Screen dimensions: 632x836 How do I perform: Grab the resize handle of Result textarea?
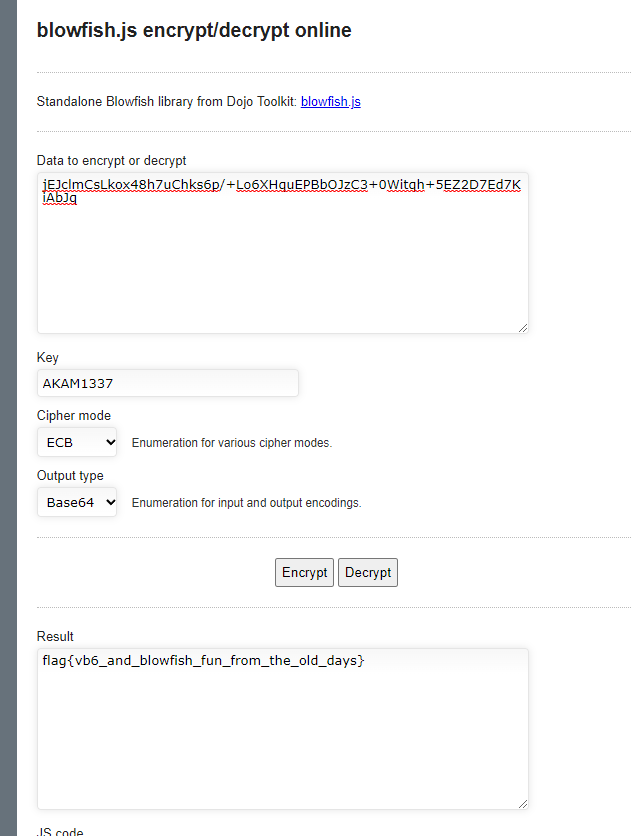click(x=523, y=804)
